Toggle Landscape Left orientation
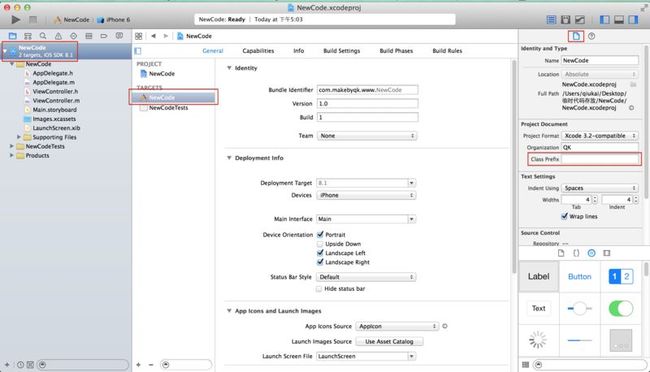650x372 pixels. pos(320,253)
